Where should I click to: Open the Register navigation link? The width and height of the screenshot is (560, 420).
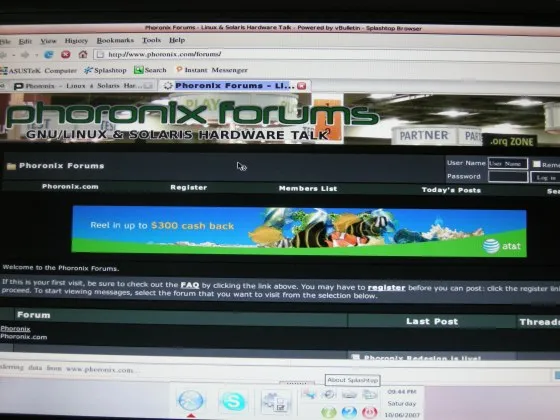(x=189, y=188)
